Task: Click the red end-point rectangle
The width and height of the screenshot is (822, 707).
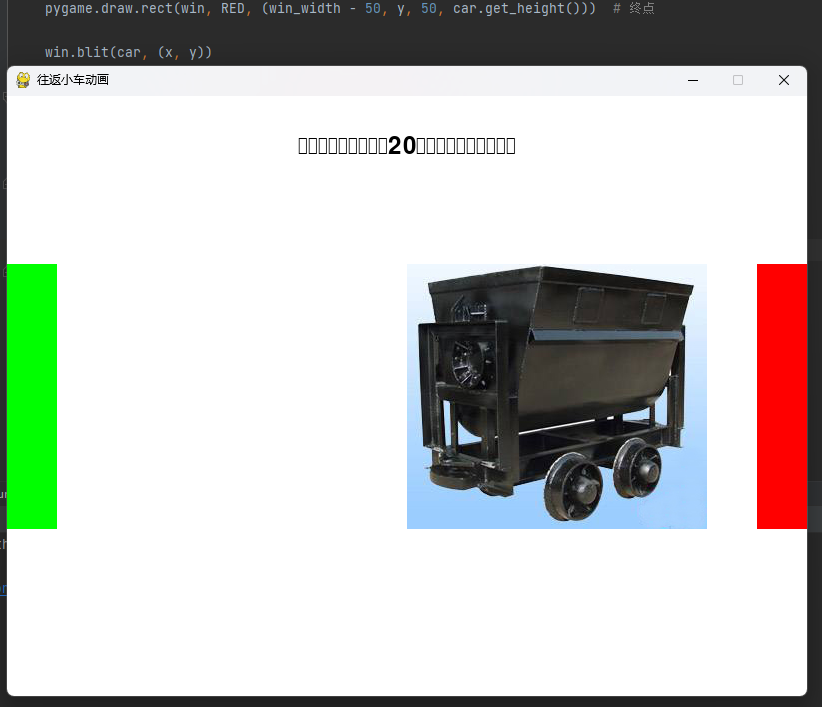Action: [781, 396]
